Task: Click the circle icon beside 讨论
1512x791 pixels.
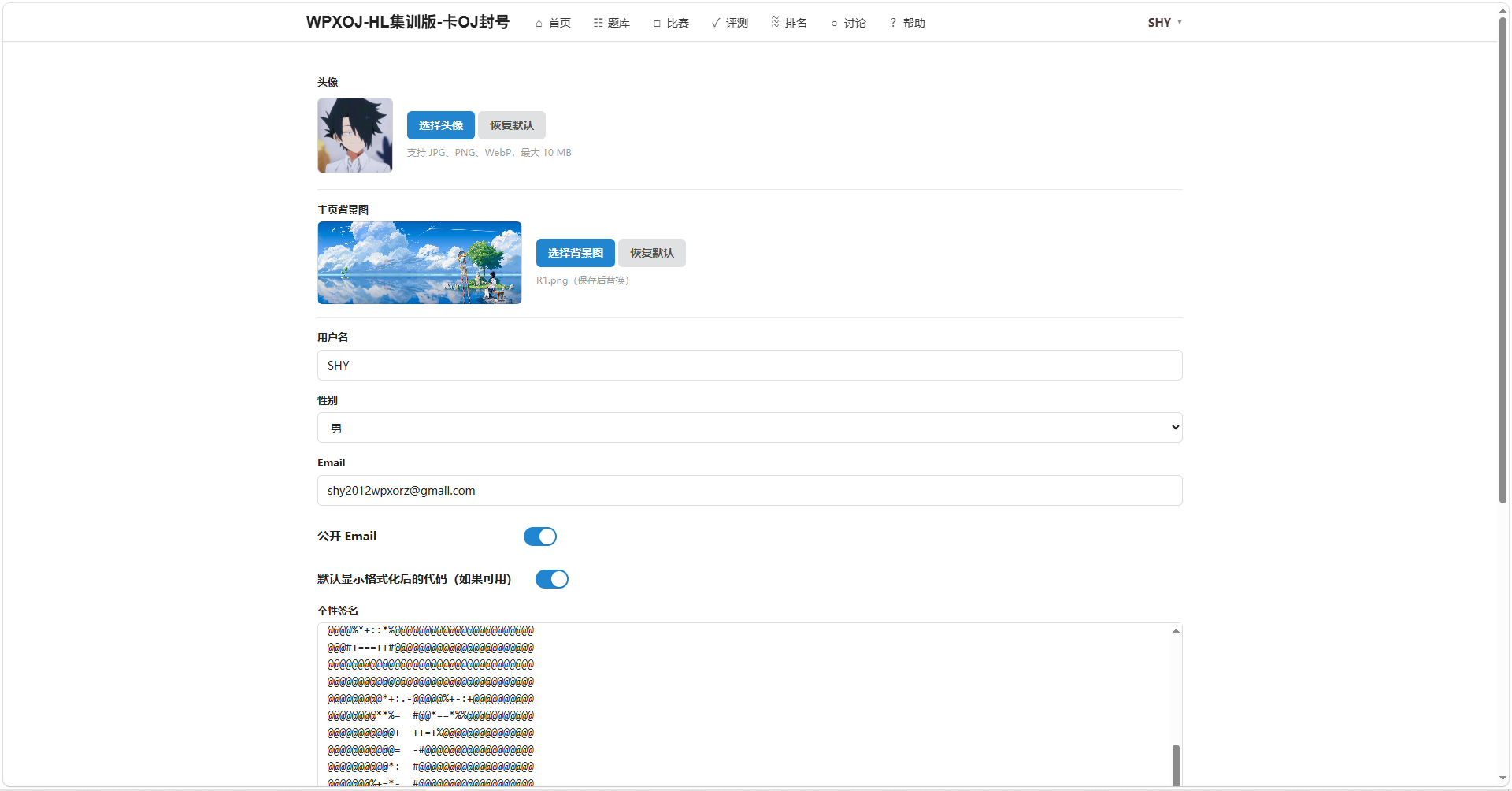Action: click(834, 24)
